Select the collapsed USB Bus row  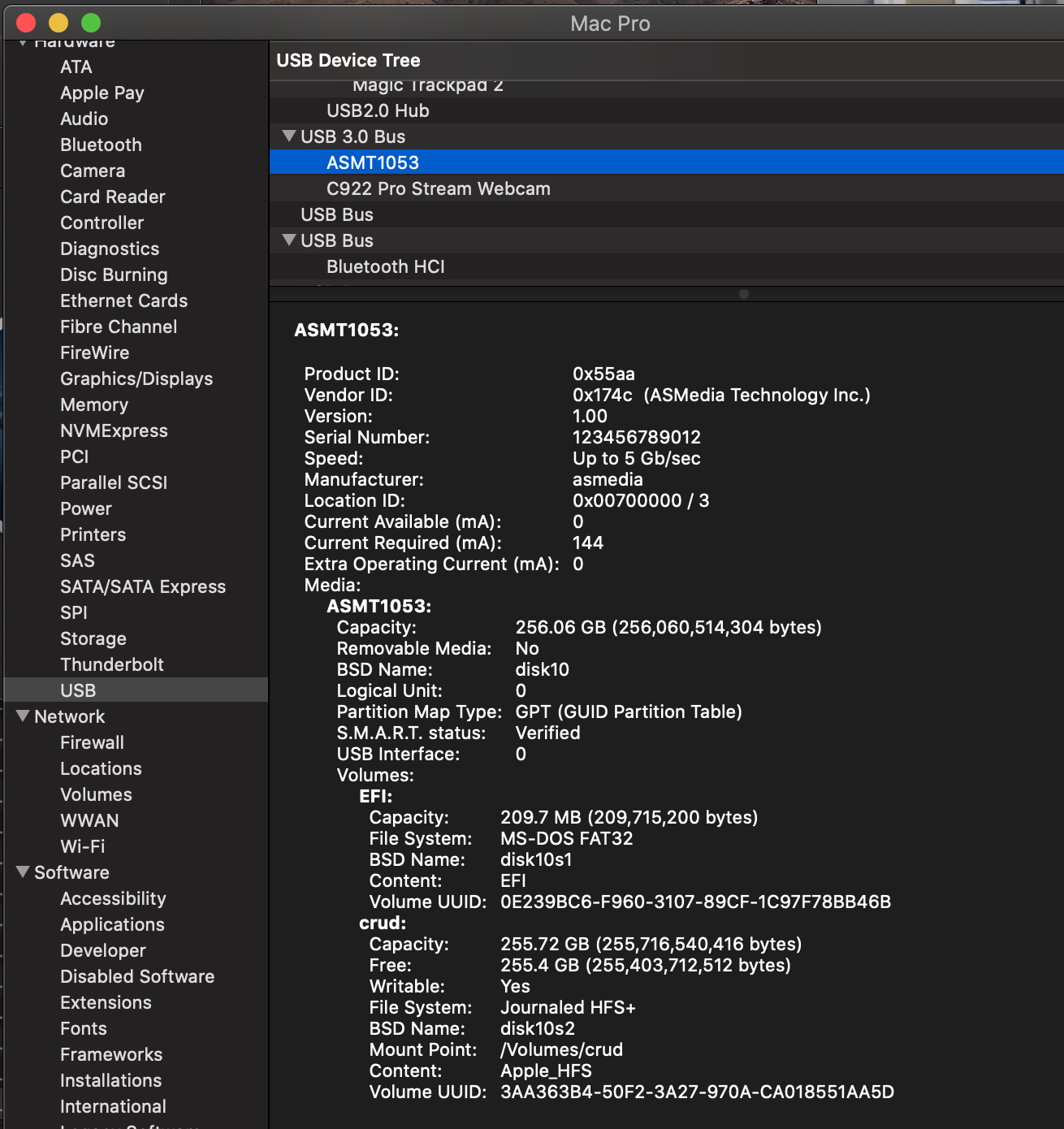point(666,214)
